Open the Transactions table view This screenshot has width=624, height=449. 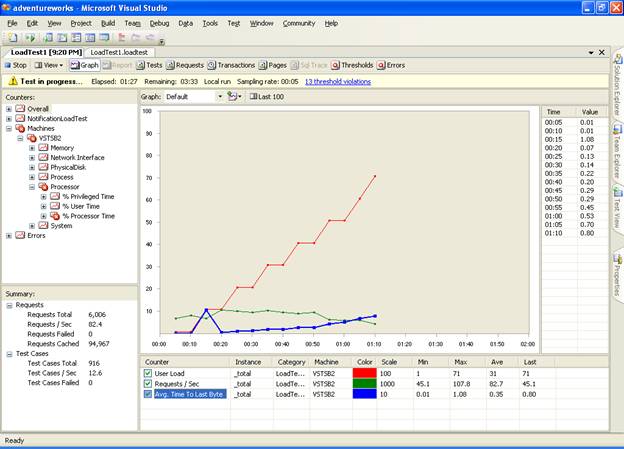(231, 65)
